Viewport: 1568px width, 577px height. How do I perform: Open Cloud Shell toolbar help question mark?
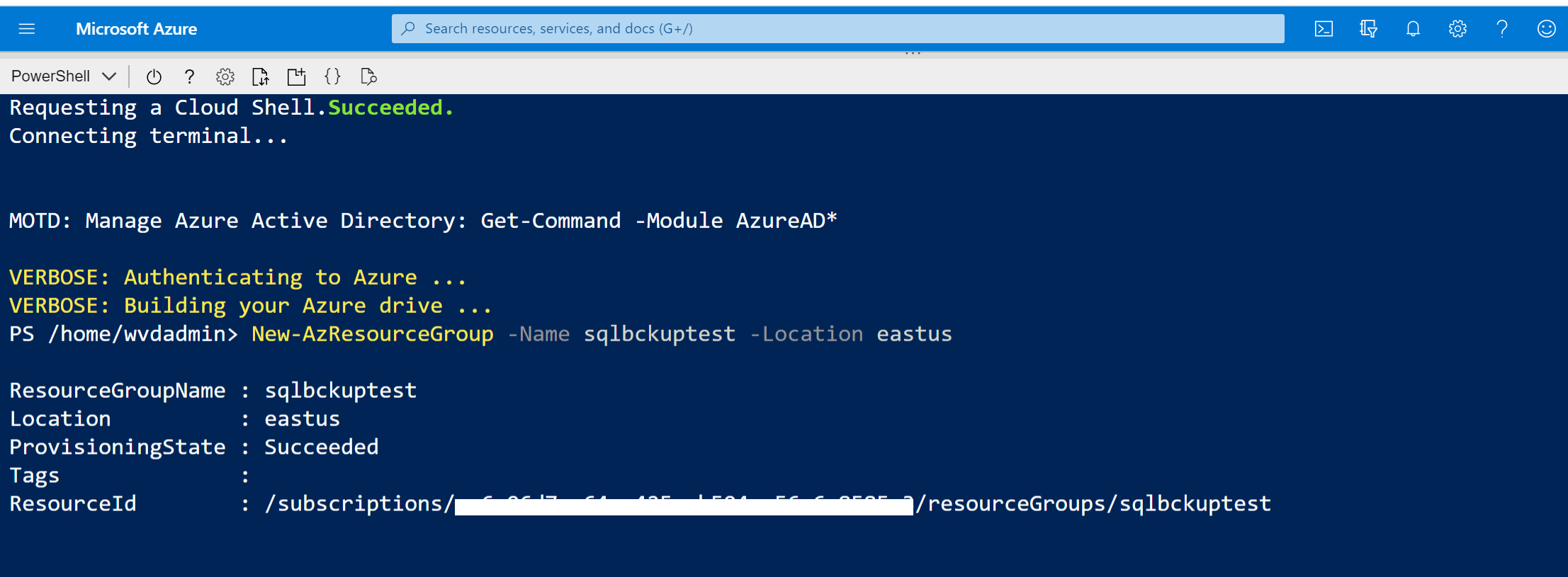[189, 76]
